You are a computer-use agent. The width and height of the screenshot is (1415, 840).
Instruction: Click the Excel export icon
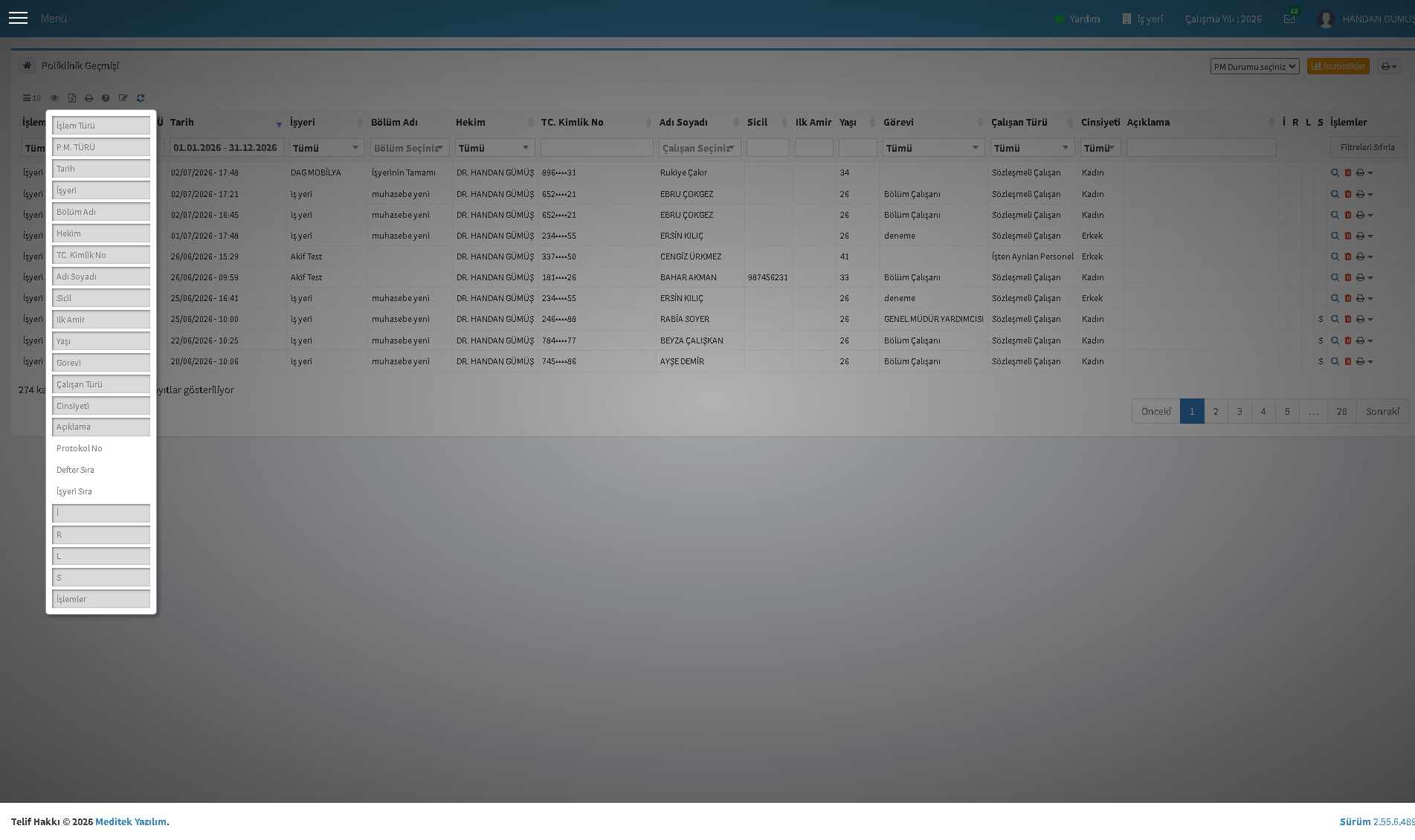click(72, 98)
